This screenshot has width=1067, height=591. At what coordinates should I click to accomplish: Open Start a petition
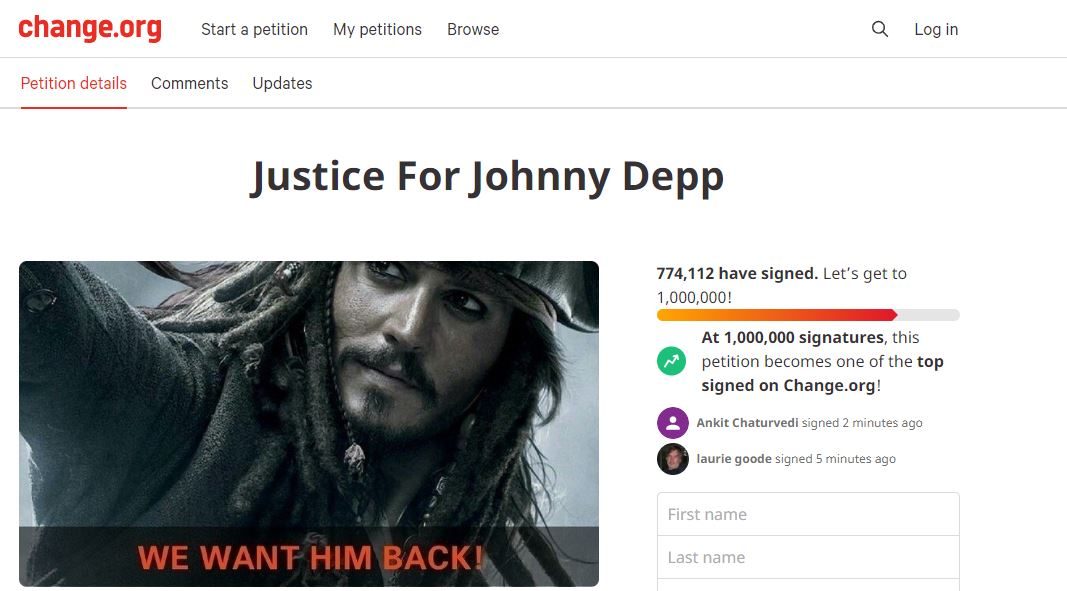(255, 29)
